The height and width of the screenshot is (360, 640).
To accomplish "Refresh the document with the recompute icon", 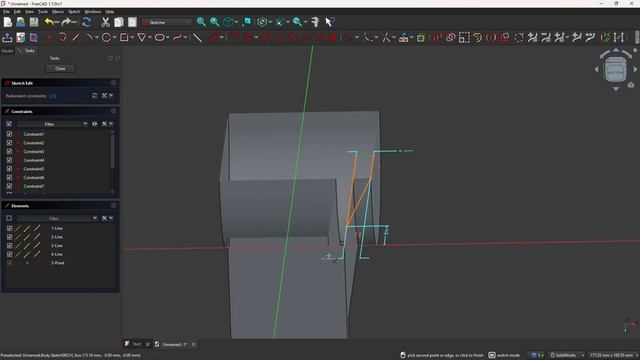I will pos(87,22).
